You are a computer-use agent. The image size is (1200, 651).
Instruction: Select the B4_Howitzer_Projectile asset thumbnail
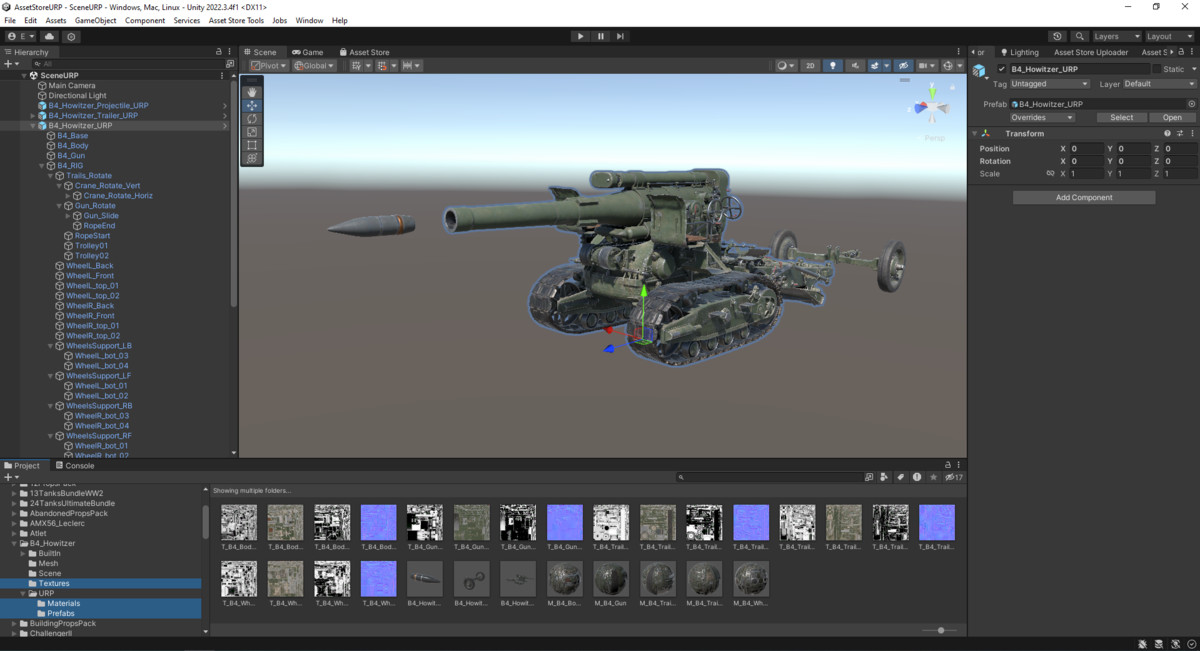425,578
